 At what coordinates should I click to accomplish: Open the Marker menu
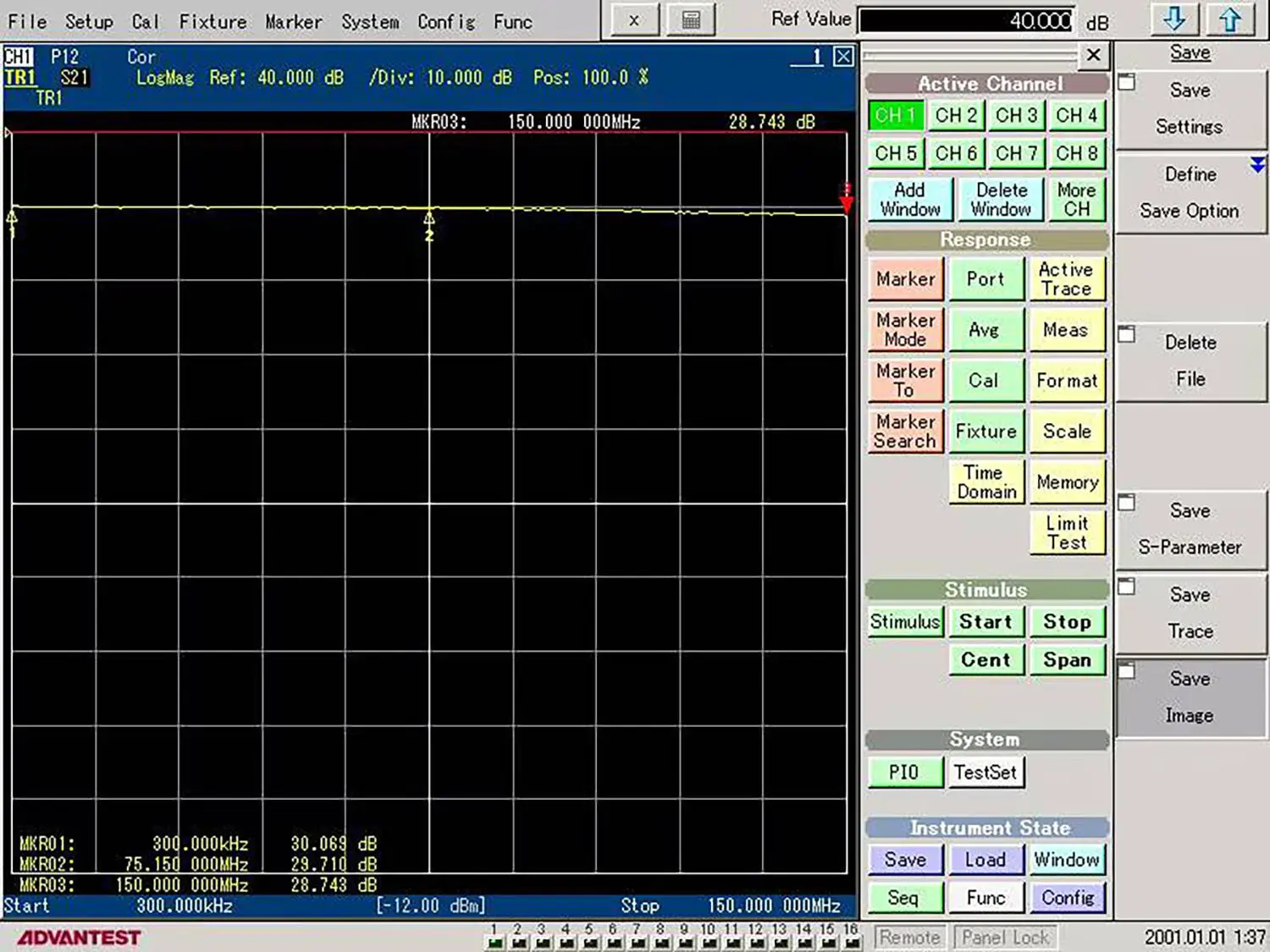(x=293, y=21)
